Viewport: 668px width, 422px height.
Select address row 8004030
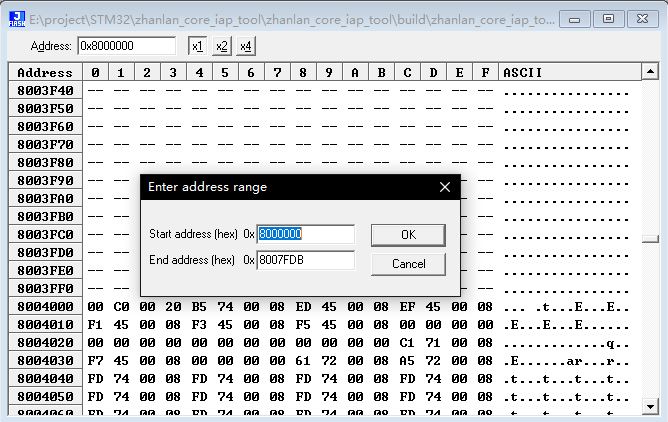(x=45, y=361)
